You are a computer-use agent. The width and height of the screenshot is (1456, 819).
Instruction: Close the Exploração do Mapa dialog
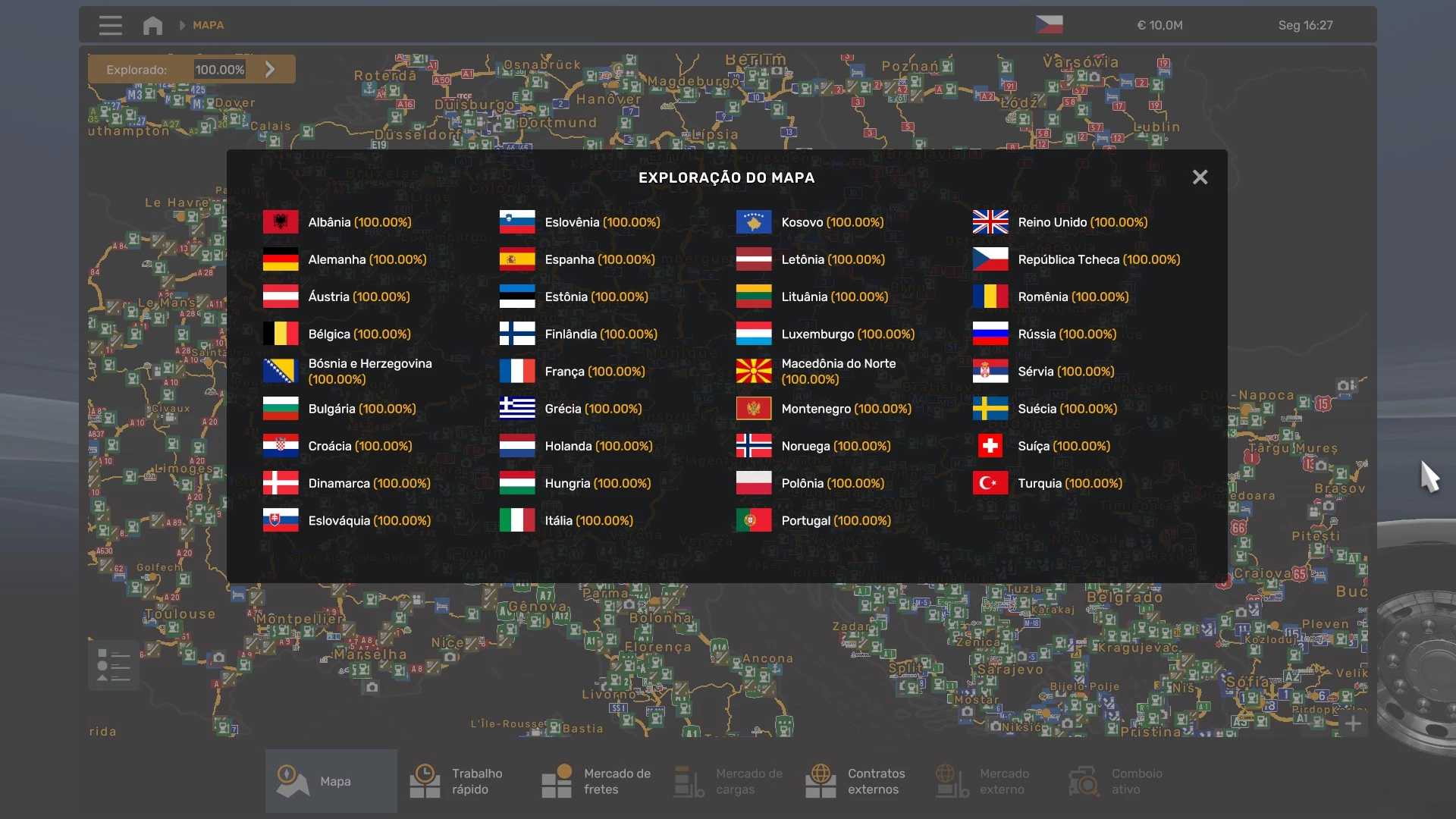coord(1200,177)
